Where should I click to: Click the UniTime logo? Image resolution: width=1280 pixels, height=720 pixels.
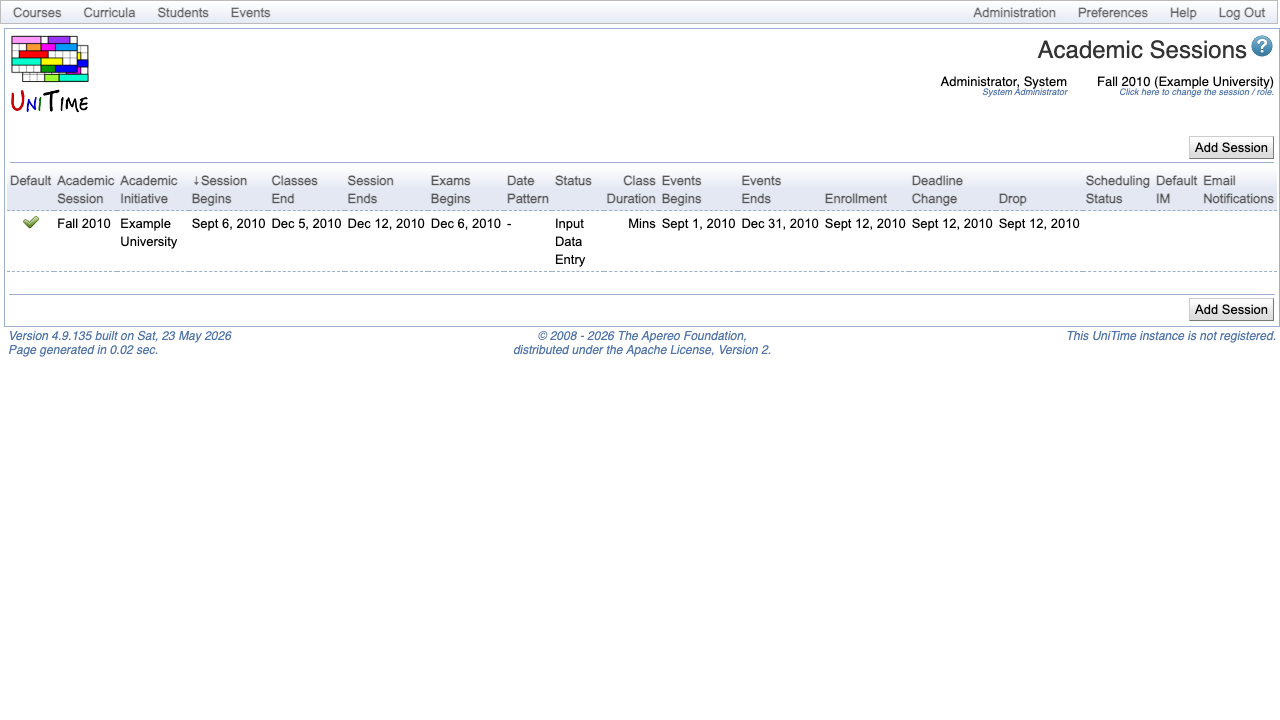(x=50, y=74)
